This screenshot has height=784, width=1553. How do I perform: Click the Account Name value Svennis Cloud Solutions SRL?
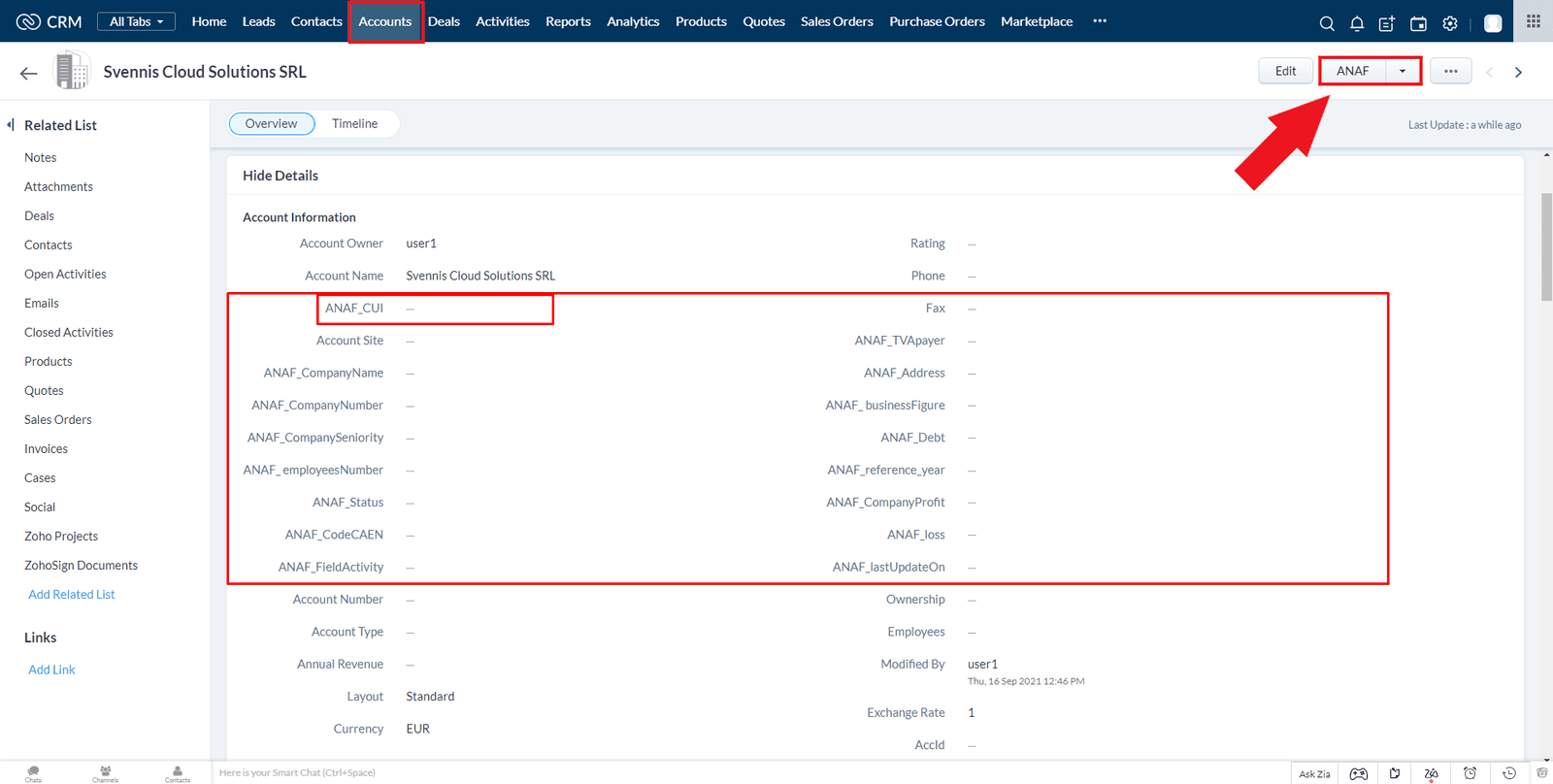(x=480, y=277)
